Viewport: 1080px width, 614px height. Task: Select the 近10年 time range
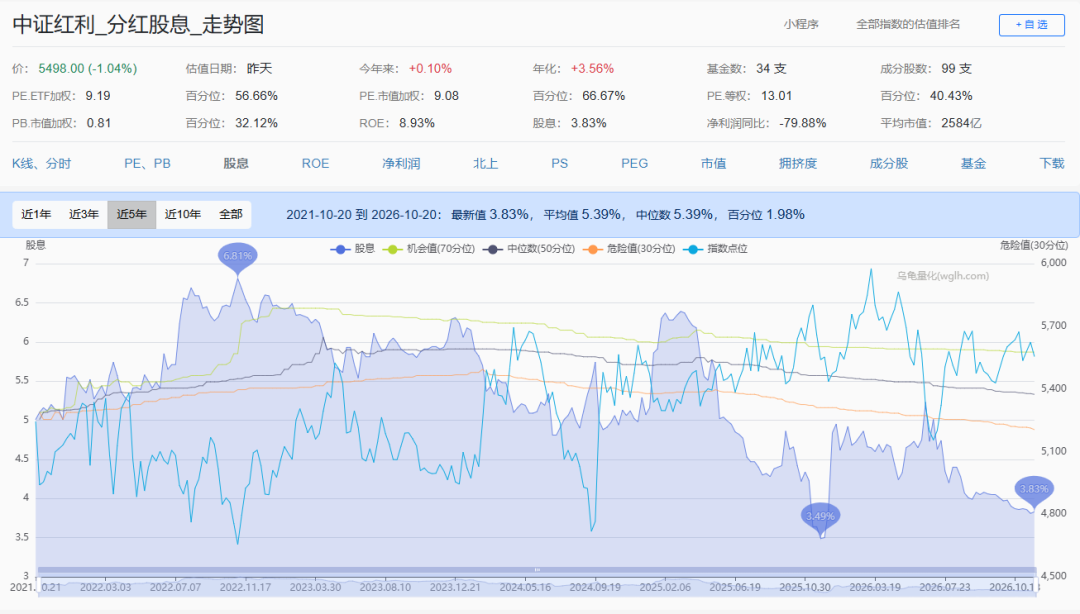[x=183, y=214]
